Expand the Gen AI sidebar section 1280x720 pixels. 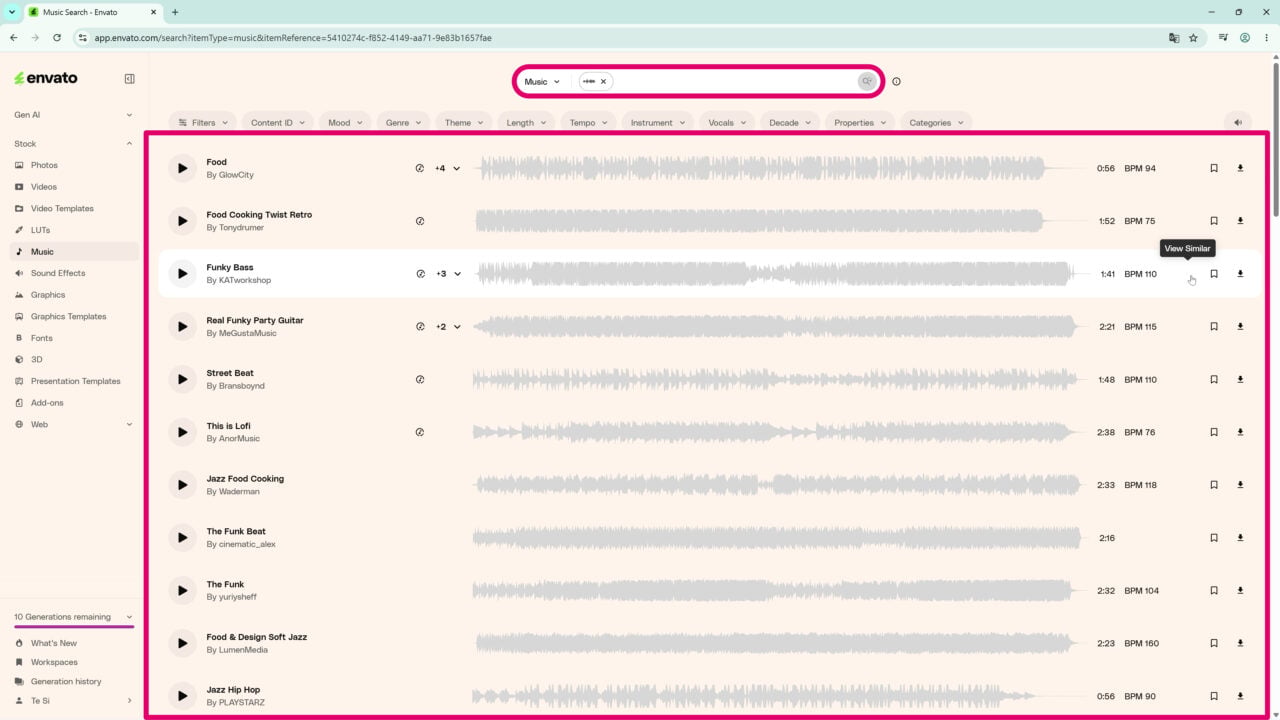[x=73, y=115]
